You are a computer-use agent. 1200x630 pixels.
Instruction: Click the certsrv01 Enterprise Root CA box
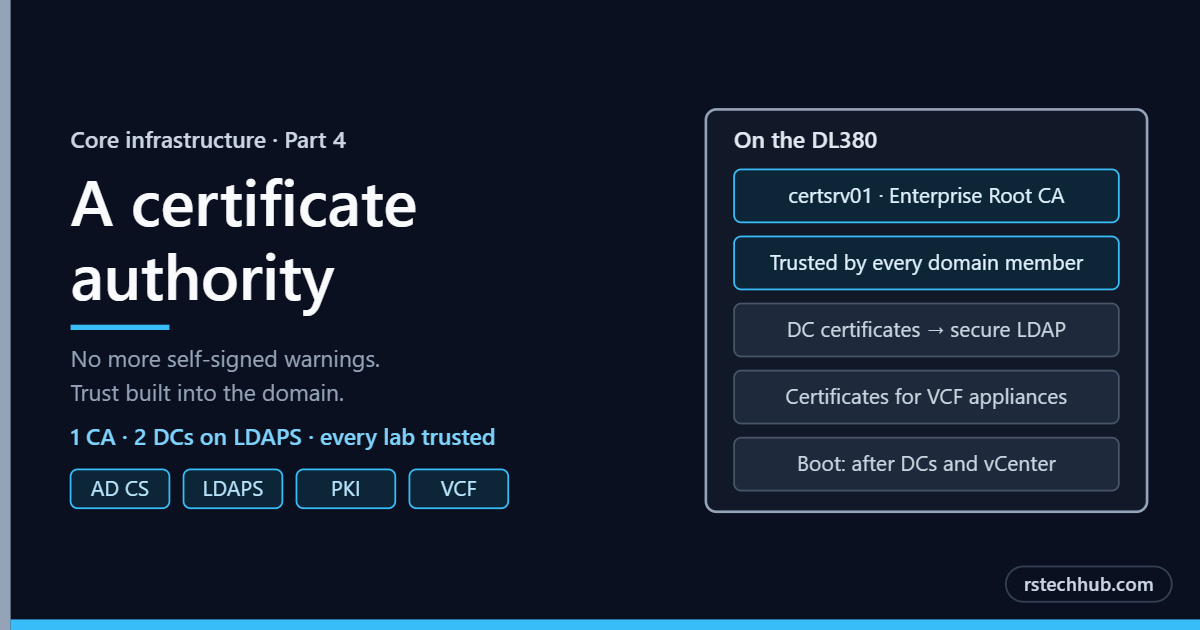(926, 196)
